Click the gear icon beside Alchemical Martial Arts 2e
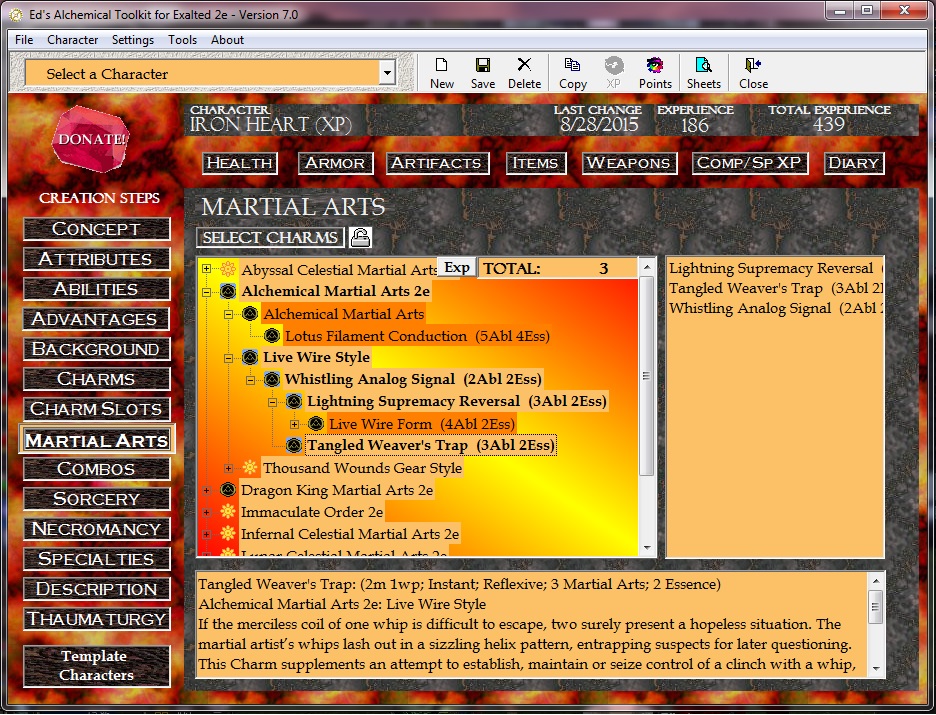936x715 pixels. coord(228,291)
